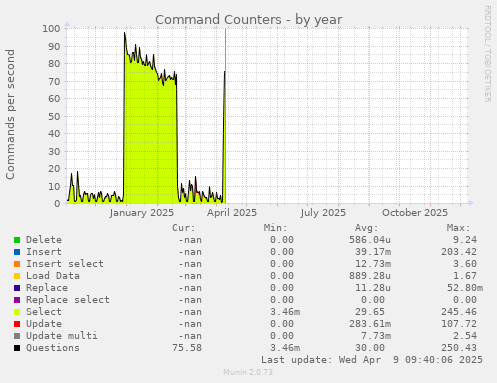Image resolution: width=497 pixels, height=383 pixels.
Task: Click the 'Max:' column header
Action: coord(458,228)
